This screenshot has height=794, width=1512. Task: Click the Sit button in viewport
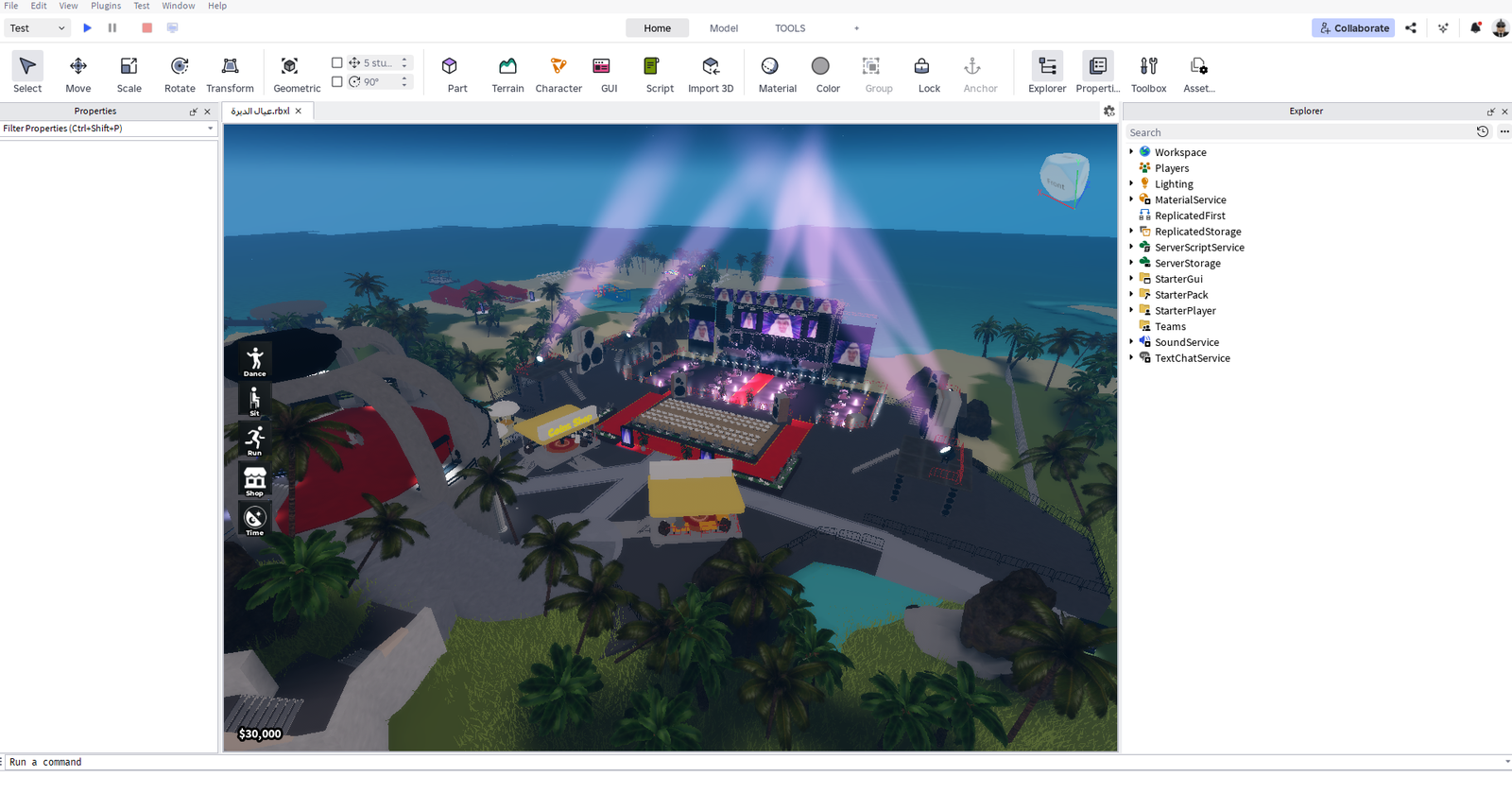coord(255,401)
